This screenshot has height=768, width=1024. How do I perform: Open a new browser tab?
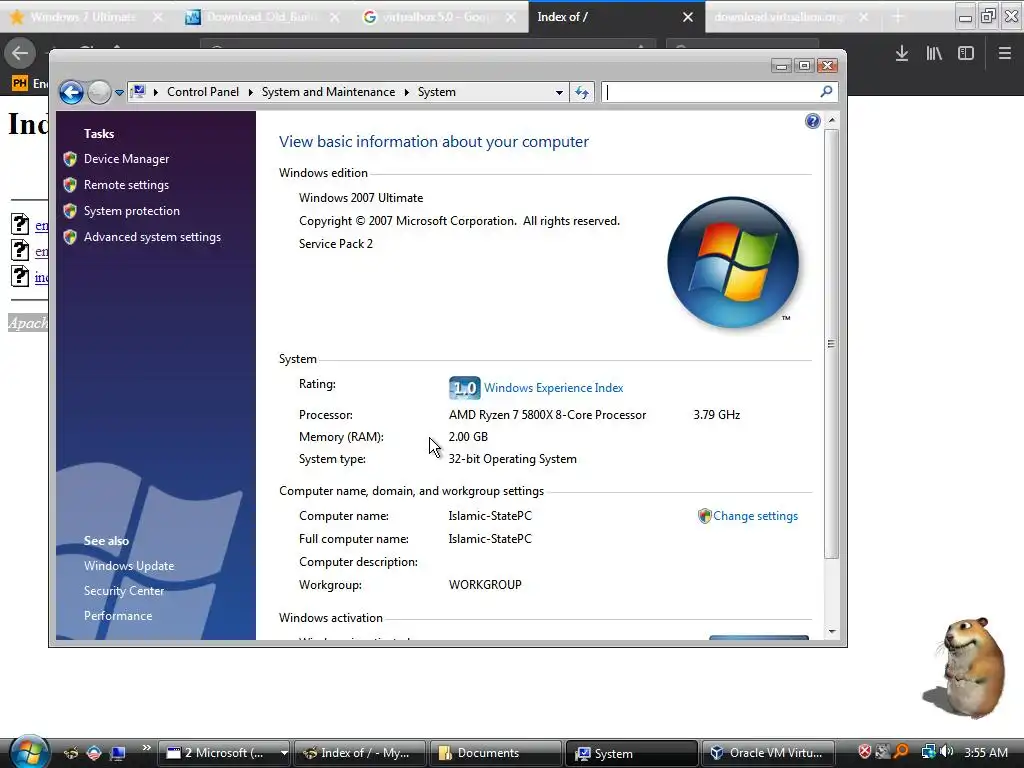898,17
